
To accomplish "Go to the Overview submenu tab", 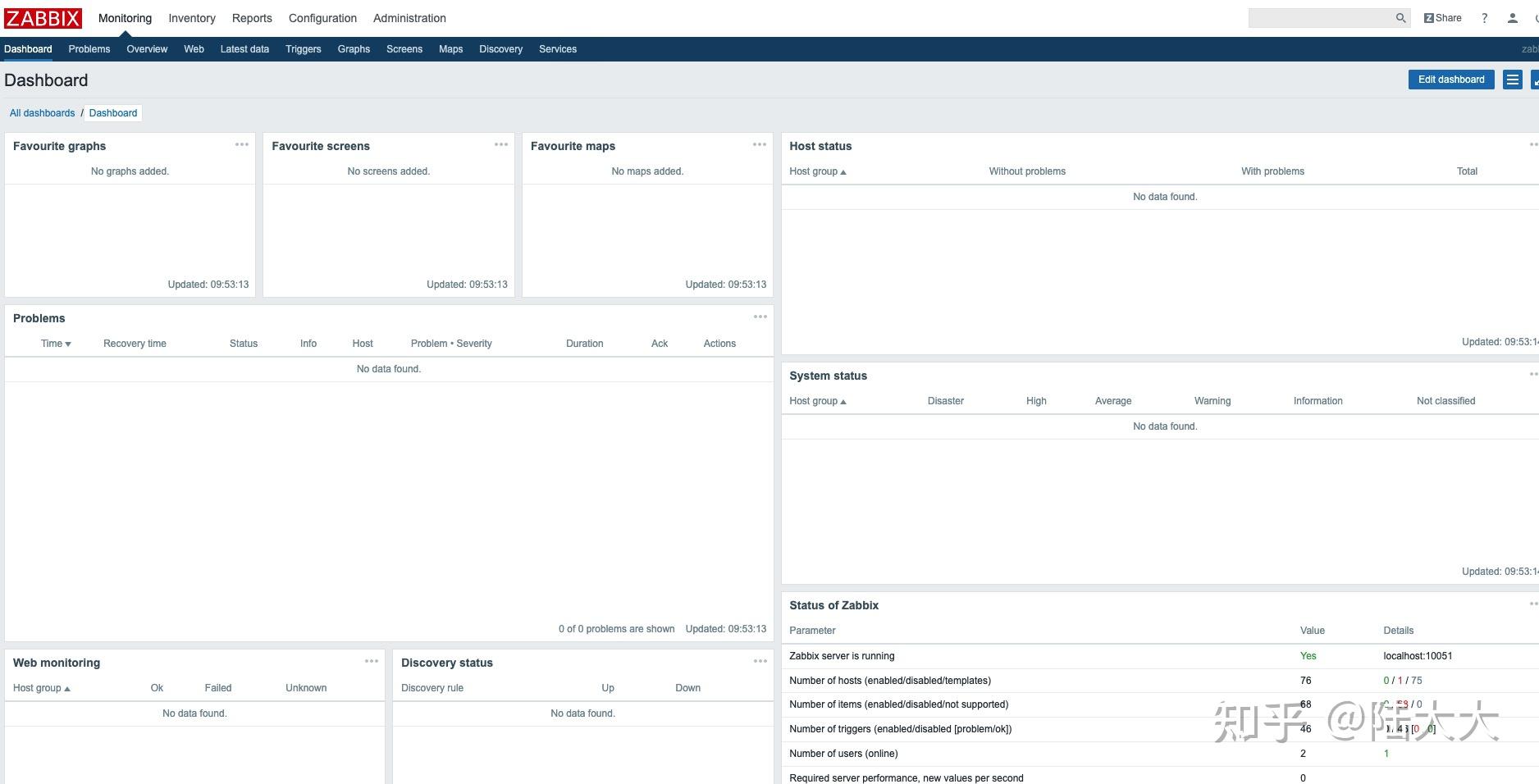I will (x=147, y=49).
